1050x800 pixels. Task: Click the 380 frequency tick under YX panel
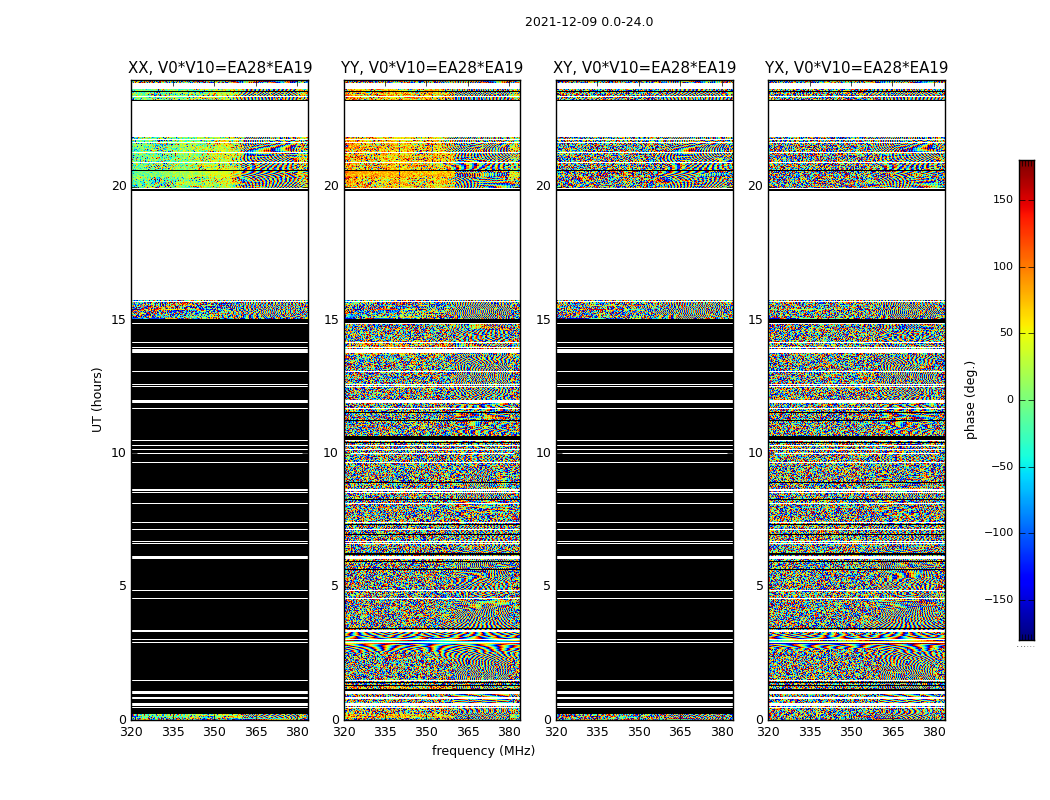[934, 732]
